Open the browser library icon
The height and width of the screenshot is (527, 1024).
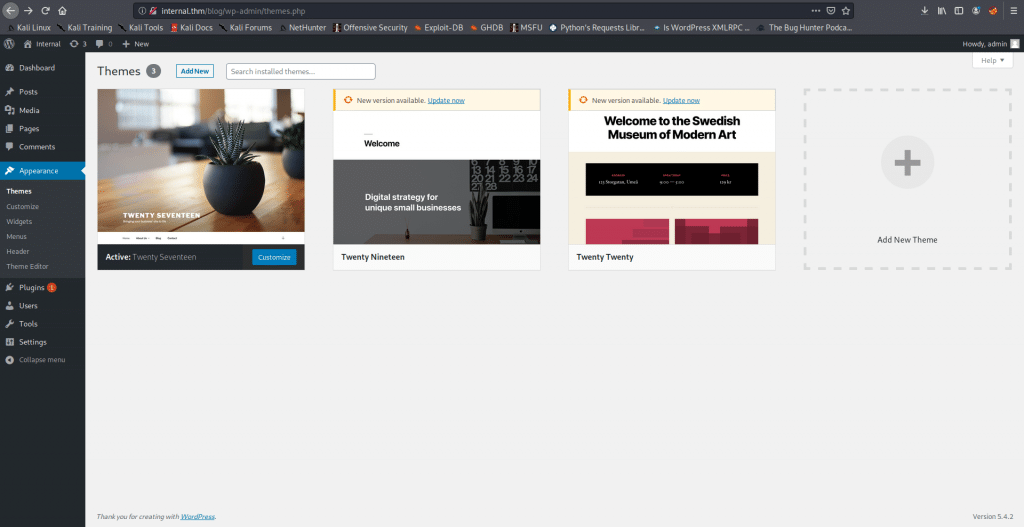click(x=942, y=10)
